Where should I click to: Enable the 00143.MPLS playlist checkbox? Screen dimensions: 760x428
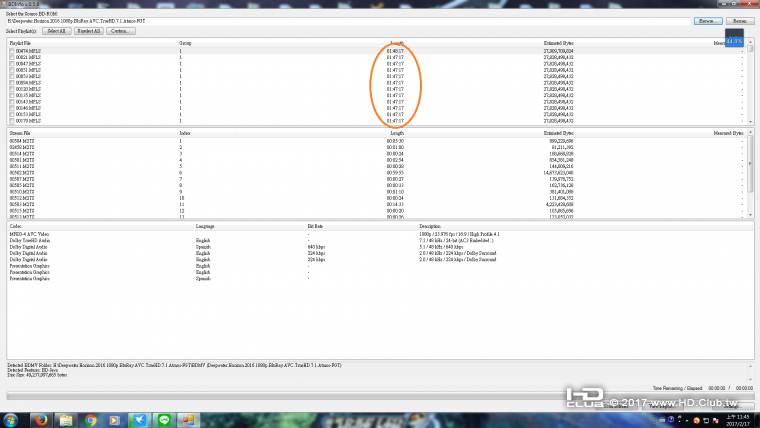[12, 101]
